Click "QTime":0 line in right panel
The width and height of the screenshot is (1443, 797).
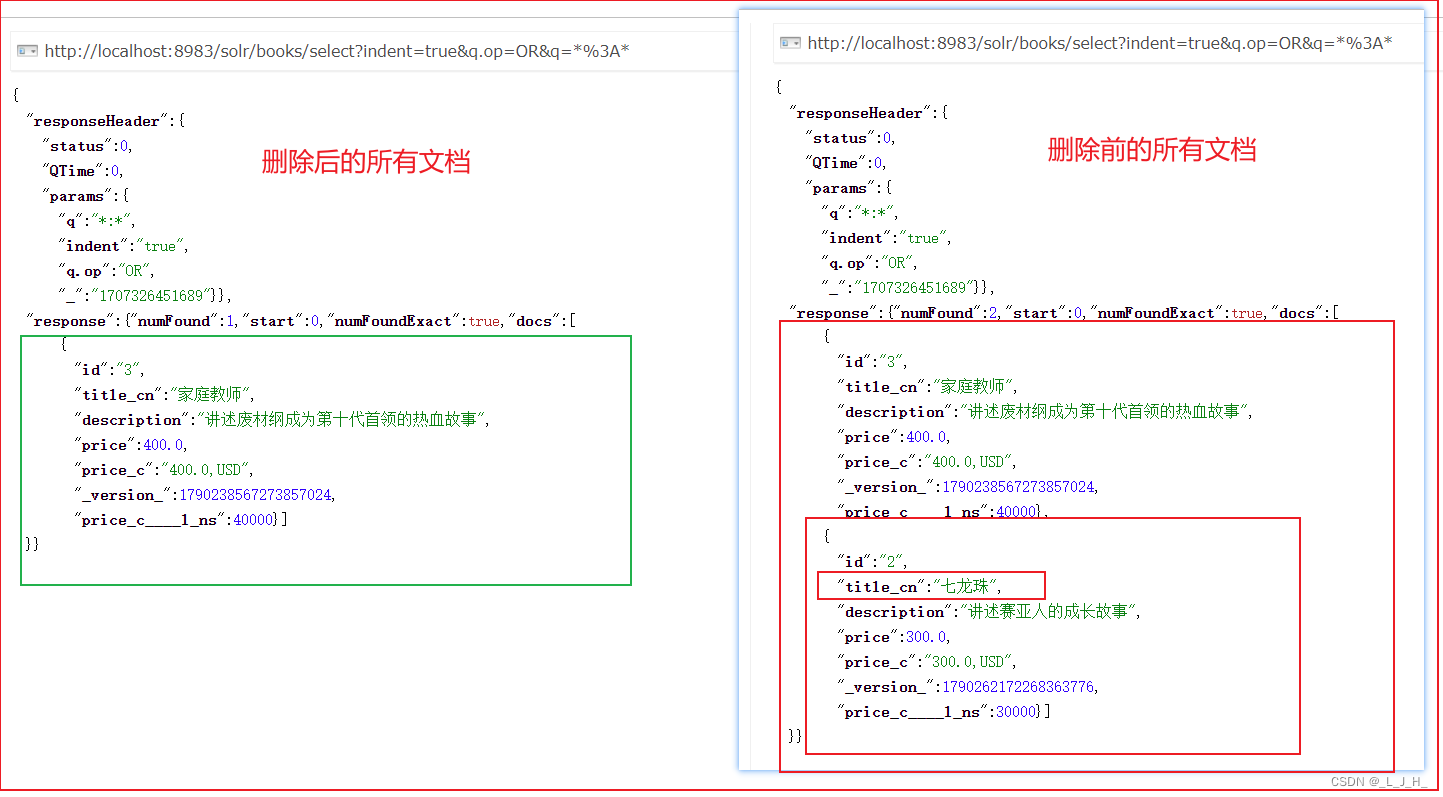pyautogui.click(x=846, y=163)
